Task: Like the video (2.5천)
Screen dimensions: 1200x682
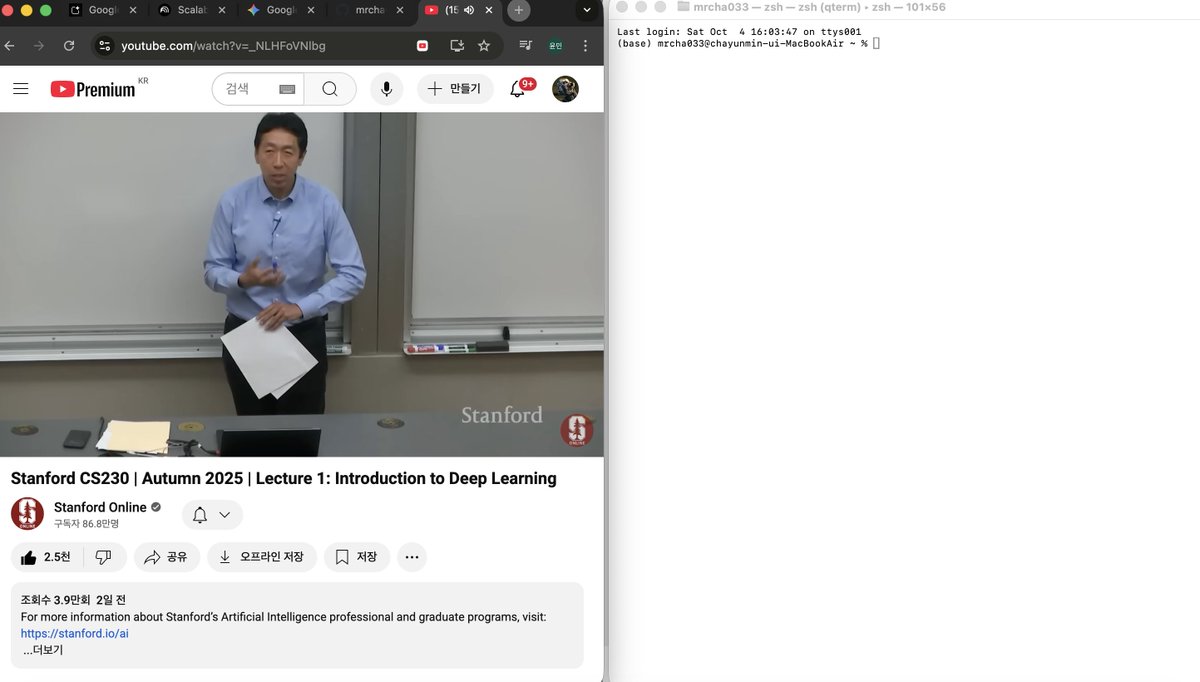Action: point(45,557)
